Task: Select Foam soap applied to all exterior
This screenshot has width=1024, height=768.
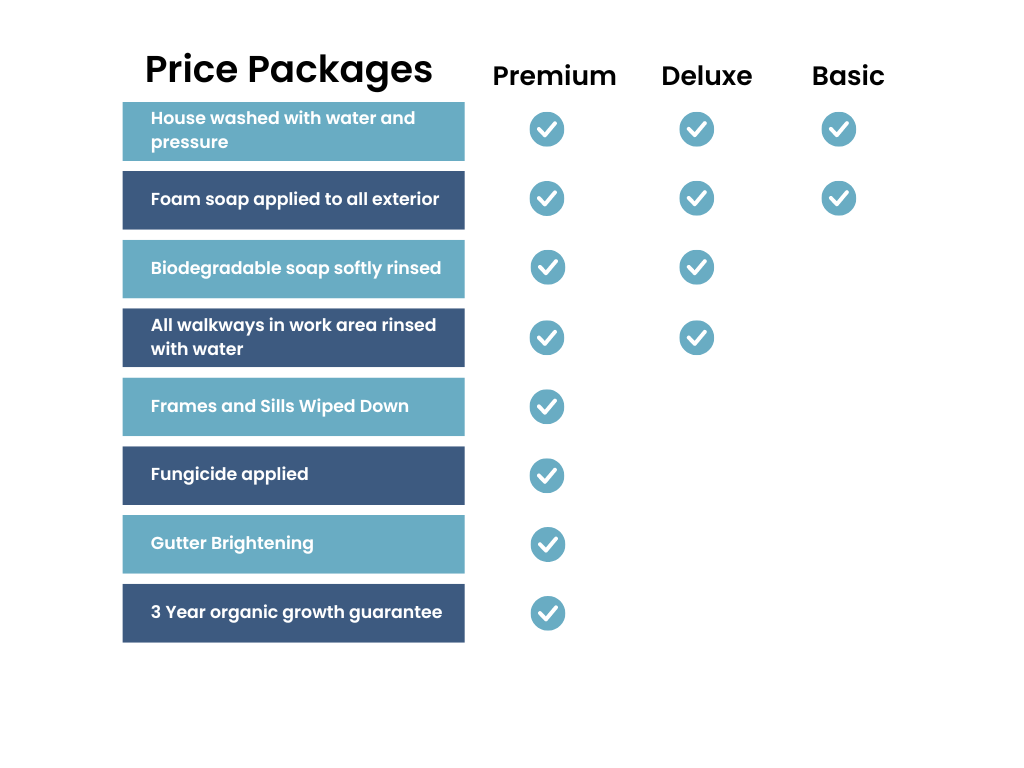Action: tap(293, 200)
